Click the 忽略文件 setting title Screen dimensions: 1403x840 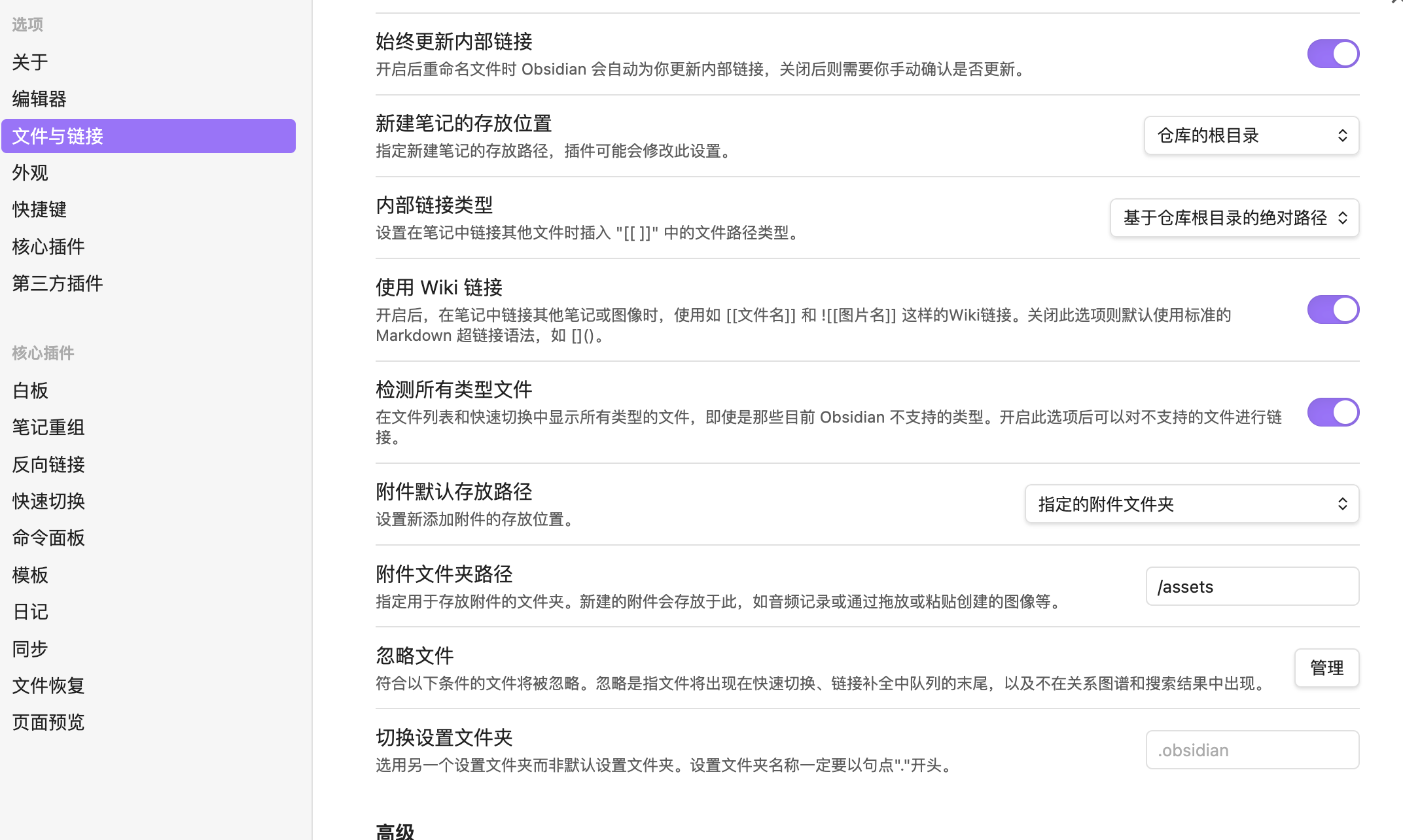(x=415, y=656)
